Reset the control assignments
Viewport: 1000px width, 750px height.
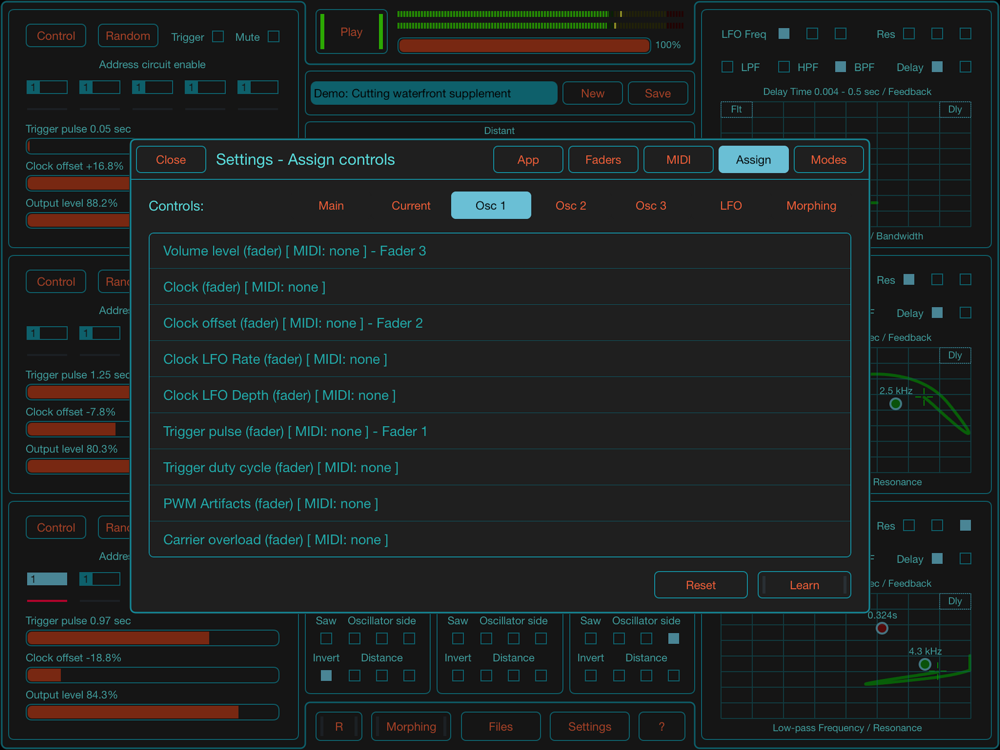[x=700, y=585]
